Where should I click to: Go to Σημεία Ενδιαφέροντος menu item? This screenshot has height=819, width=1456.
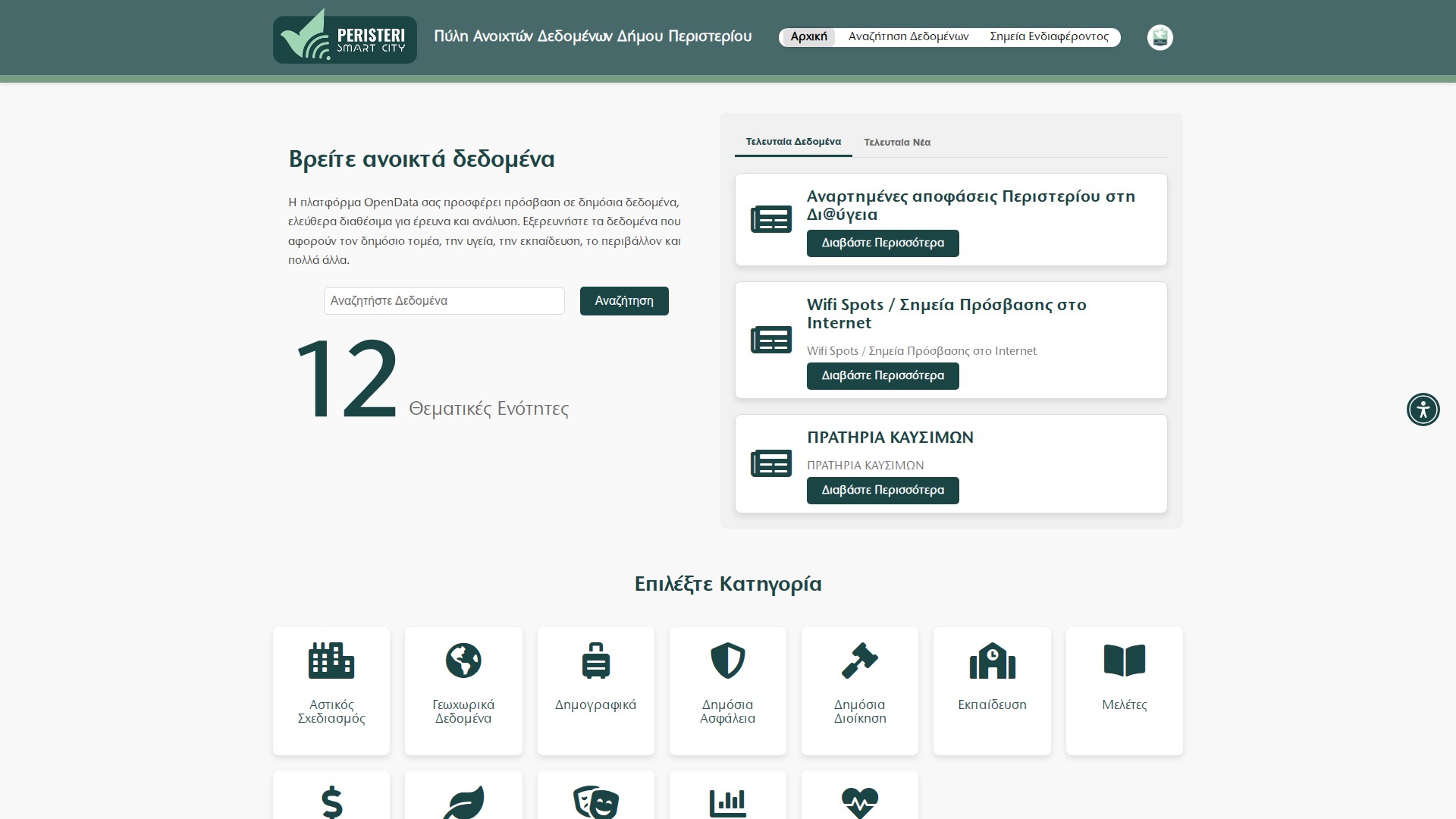[1049, 36]
